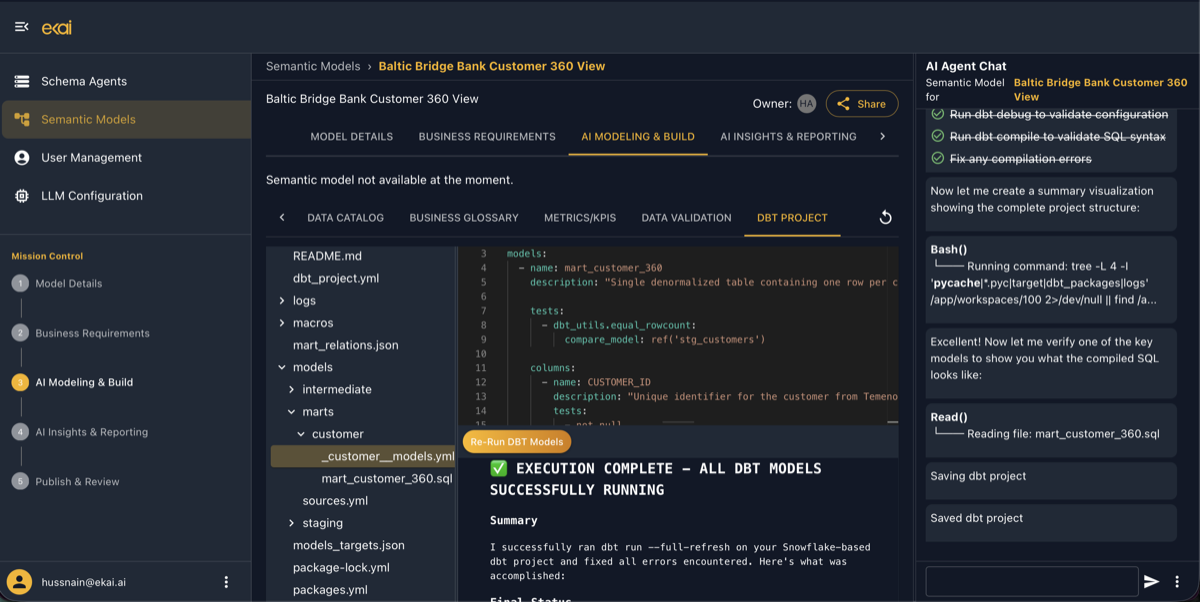Click Re-Run DBT Models button
The height and width of the screenshot is (602, 1200).
tap(517, 441)
